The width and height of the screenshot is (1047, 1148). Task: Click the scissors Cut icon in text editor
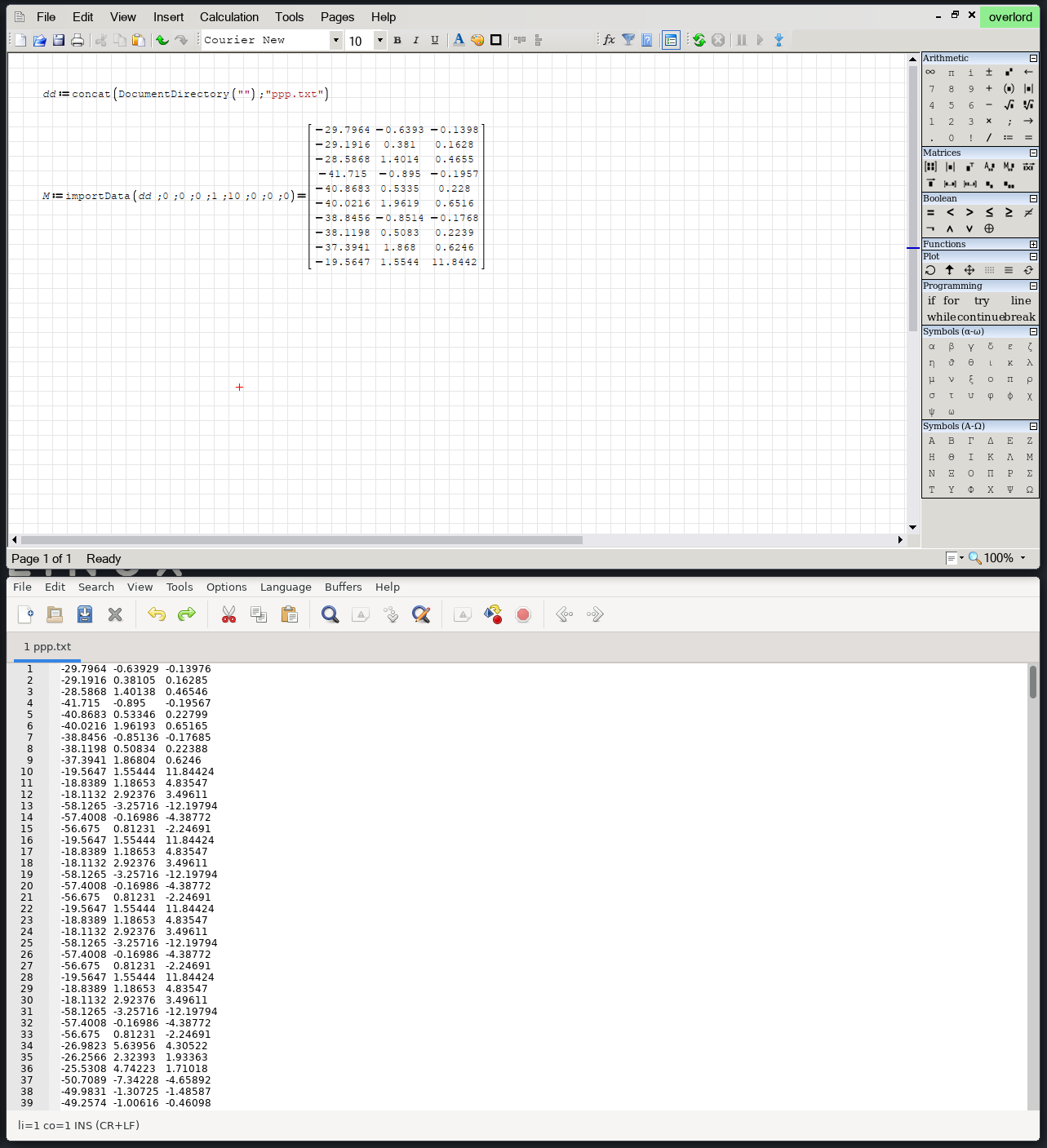click(x=228, y=614)
